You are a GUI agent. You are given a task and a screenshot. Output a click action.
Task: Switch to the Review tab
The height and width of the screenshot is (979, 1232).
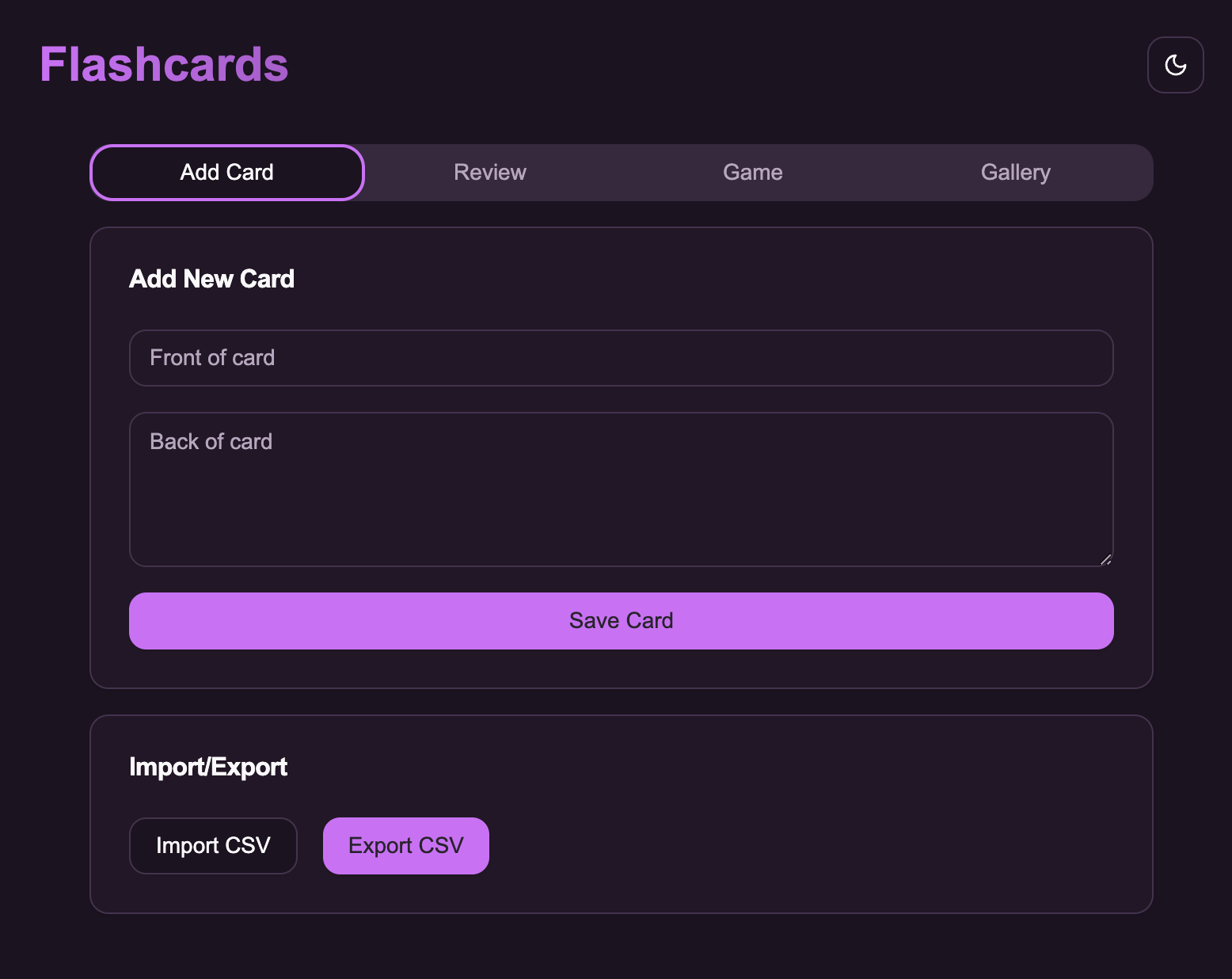(489, 173)
